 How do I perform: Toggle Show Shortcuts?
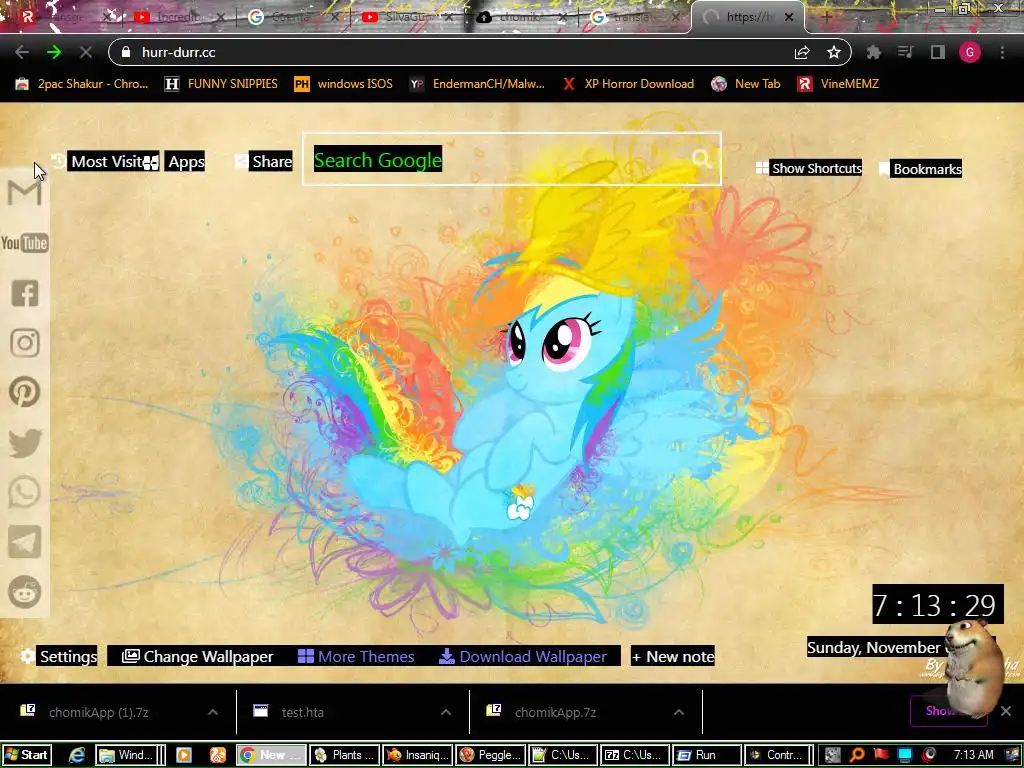[809, 168]
